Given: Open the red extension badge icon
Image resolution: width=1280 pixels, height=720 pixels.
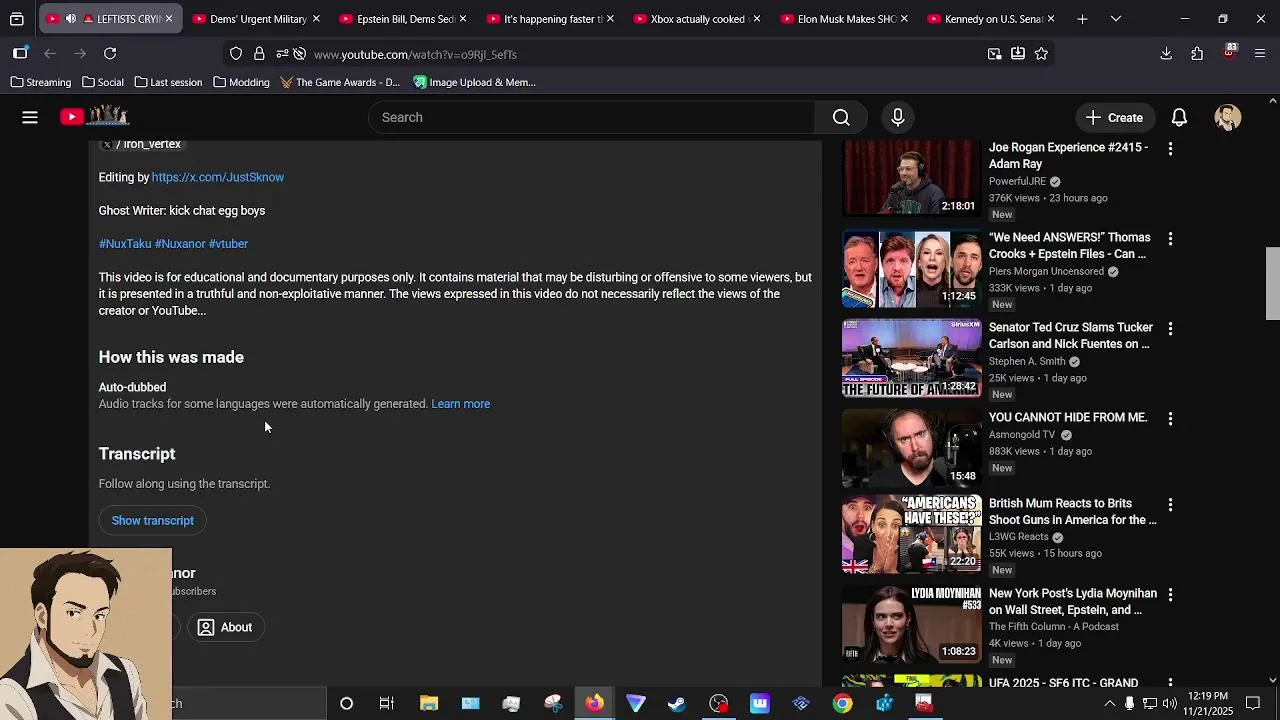Looking at the screenshot, I should click(1229, 53).
